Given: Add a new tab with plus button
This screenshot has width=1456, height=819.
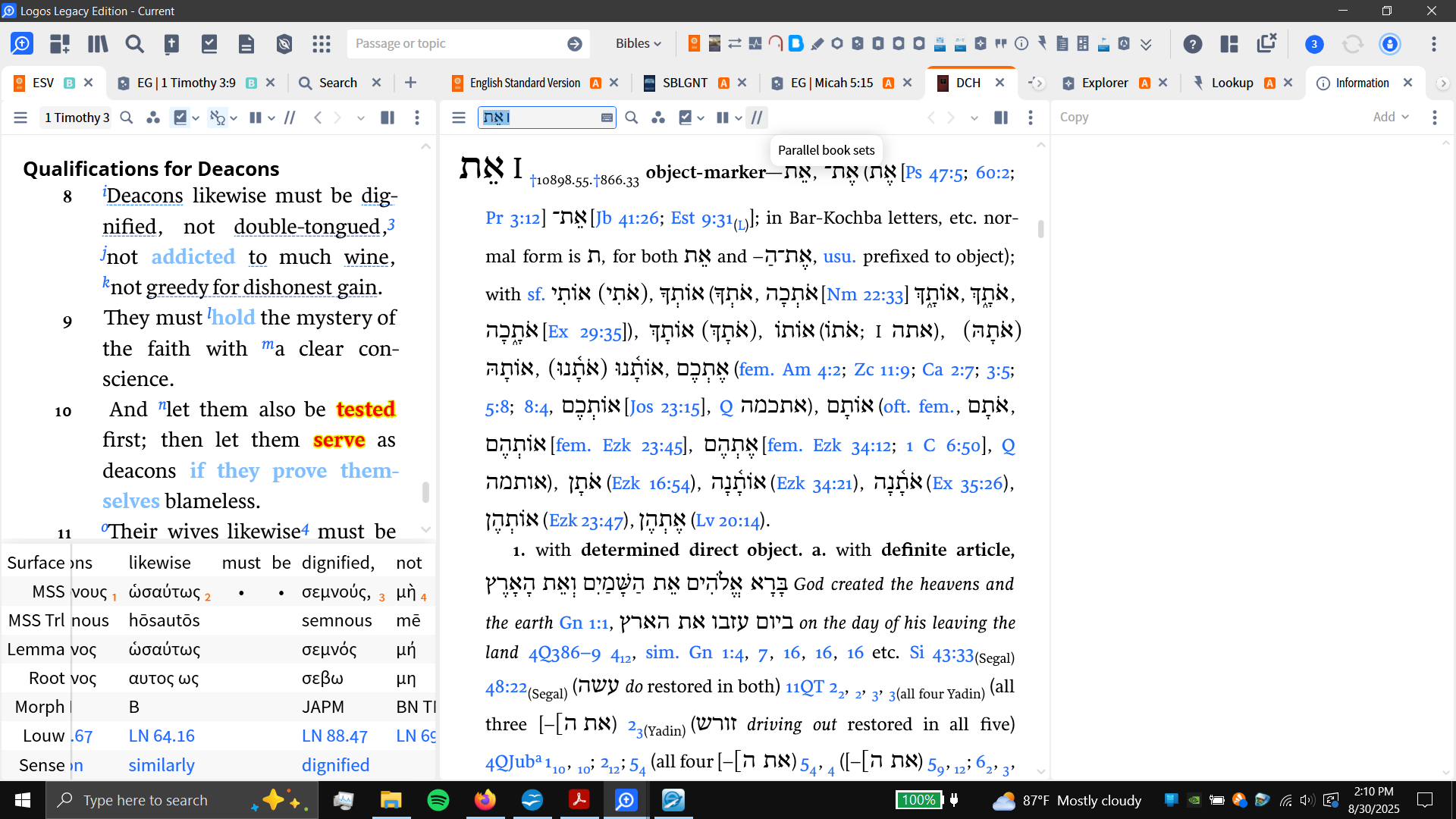Looking at the screenshot, I should pos(410,83).
